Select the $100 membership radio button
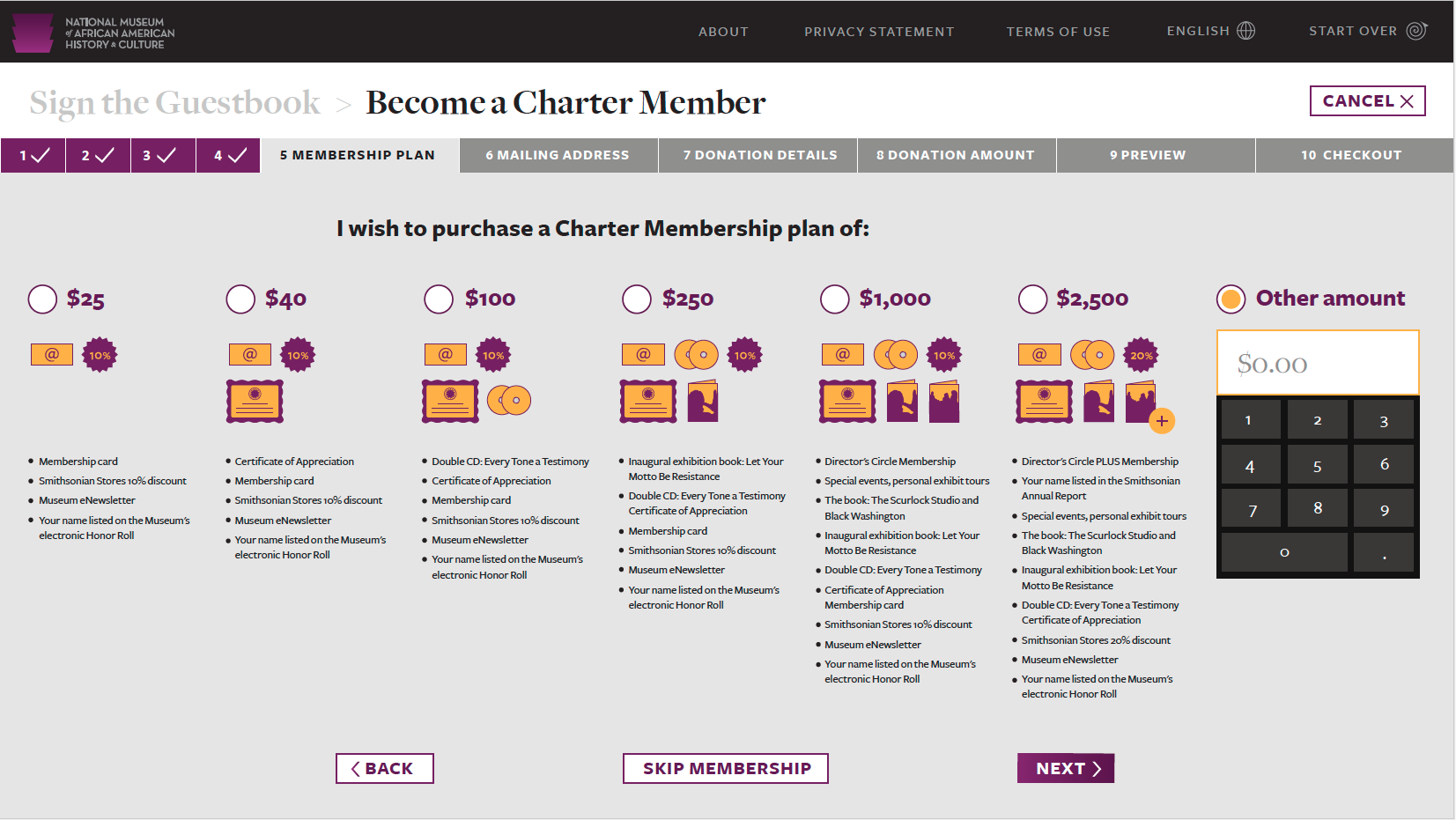 (439, 299)
